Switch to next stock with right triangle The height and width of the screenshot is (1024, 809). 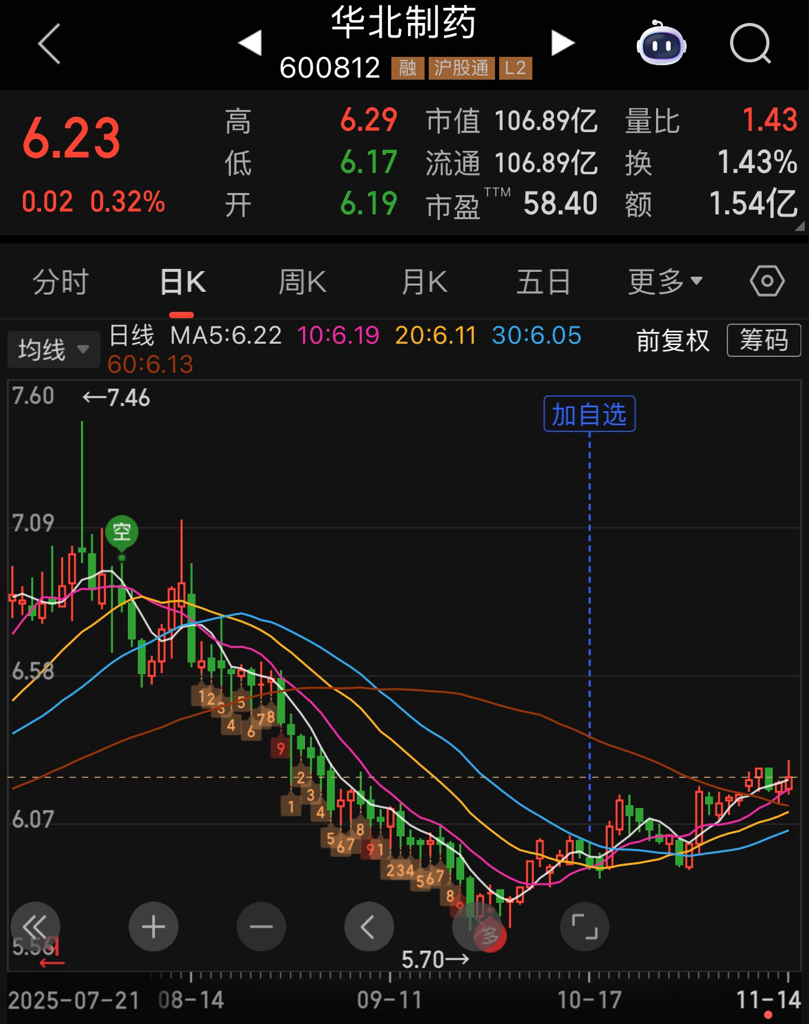(x=562, y=43)
